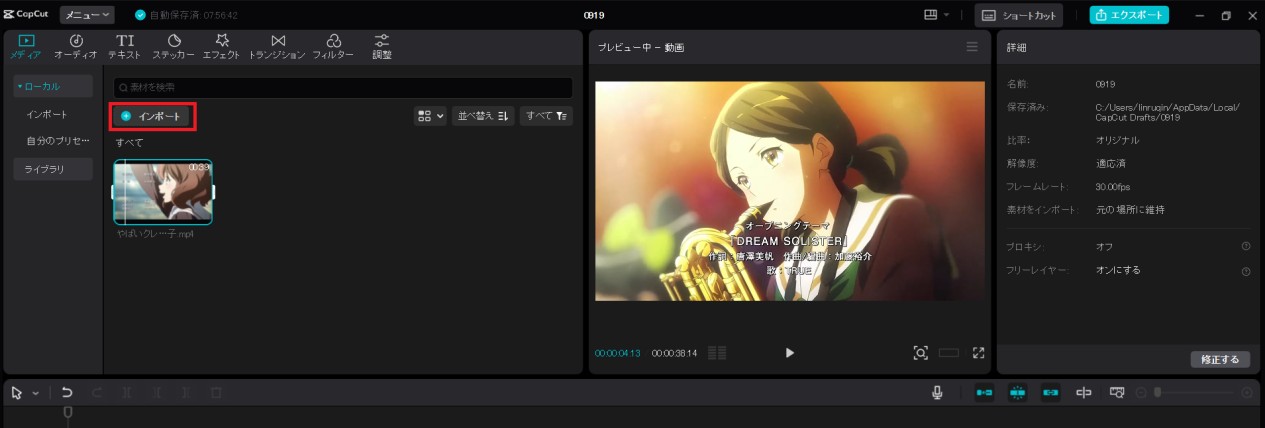This screenshot has width=1265, height=428.
Task: Open the すべて filter dropdown
Action: click(546, 116)
